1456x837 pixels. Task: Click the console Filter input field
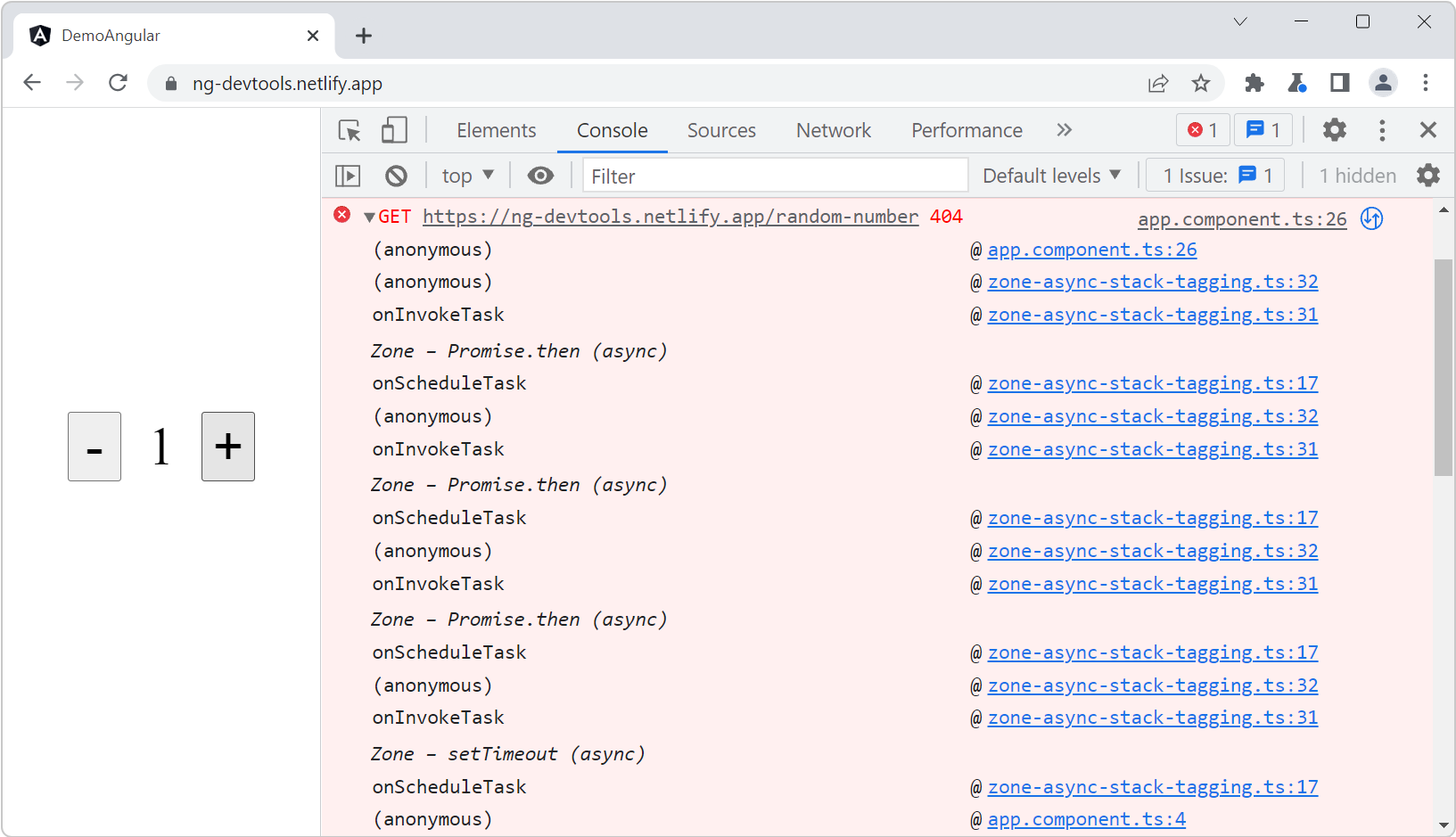pos(774,175)
